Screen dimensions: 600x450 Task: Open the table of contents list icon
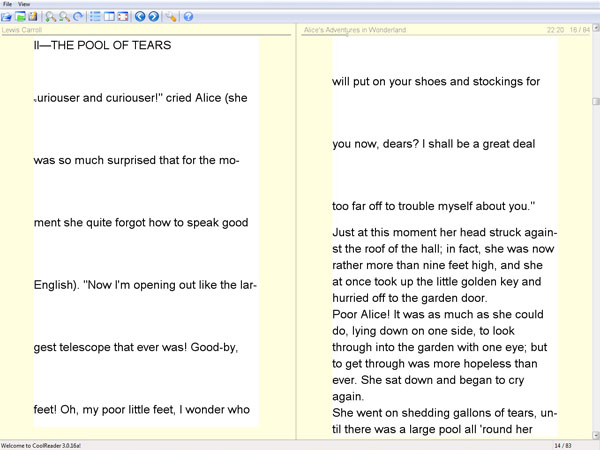point(95,16)
